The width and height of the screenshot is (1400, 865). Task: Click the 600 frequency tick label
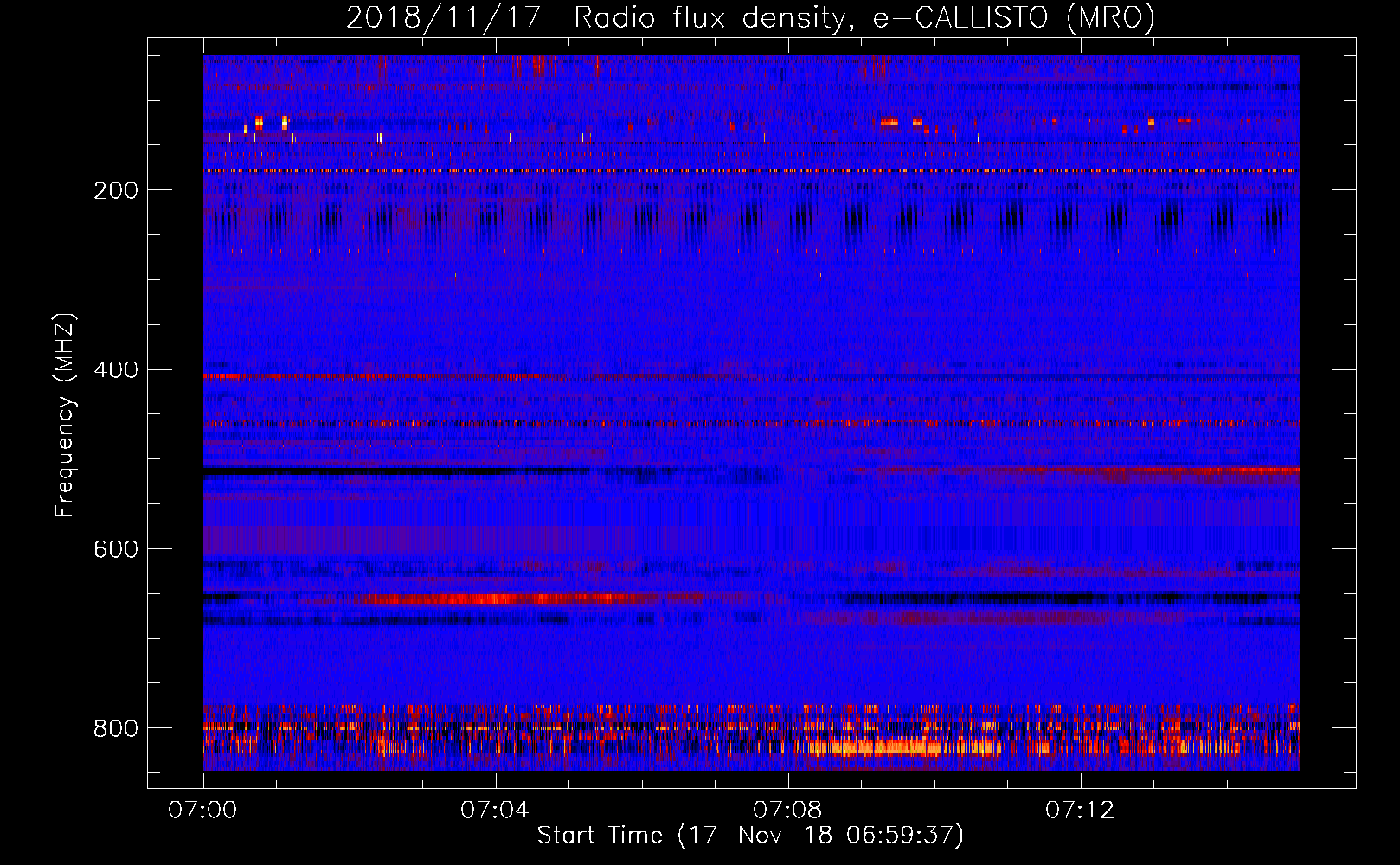[116, 550]
